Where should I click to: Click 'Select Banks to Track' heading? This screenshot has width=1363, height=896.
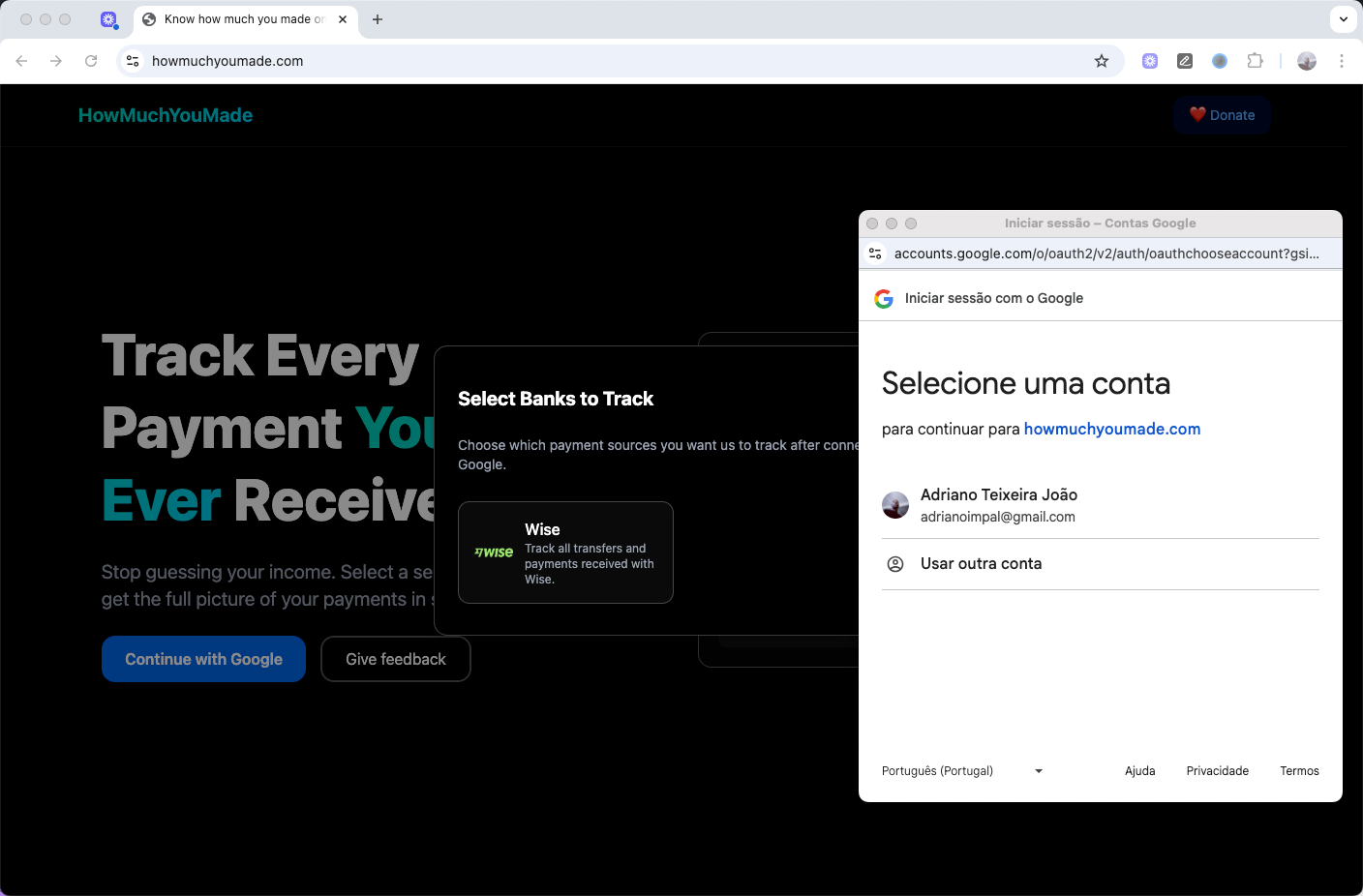tap(556, 399)
